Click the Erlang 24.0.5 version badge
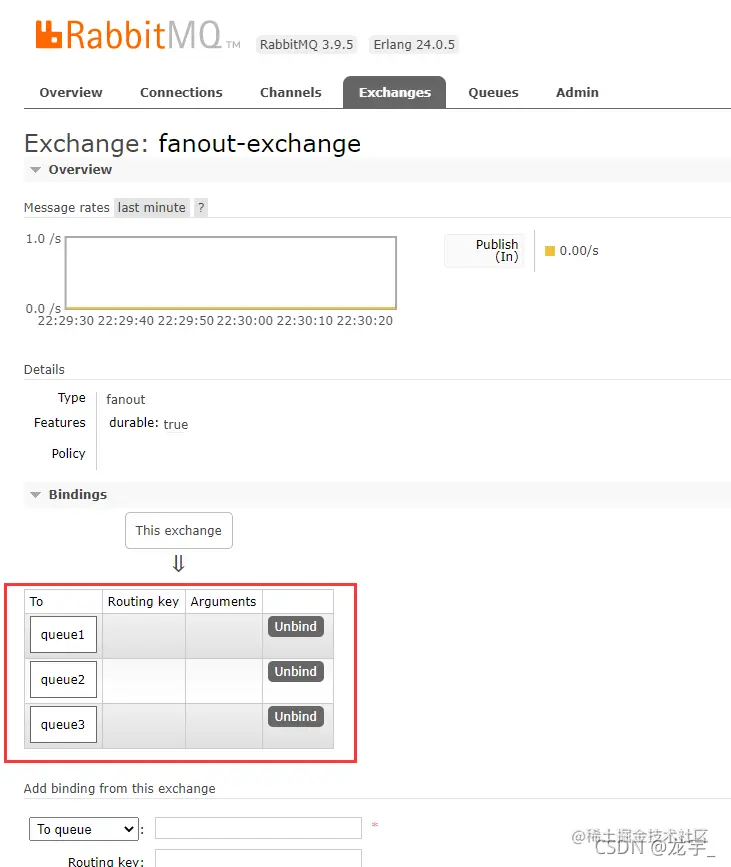The width and height of the screenshot is (731, 867). [x=414, y=44]
